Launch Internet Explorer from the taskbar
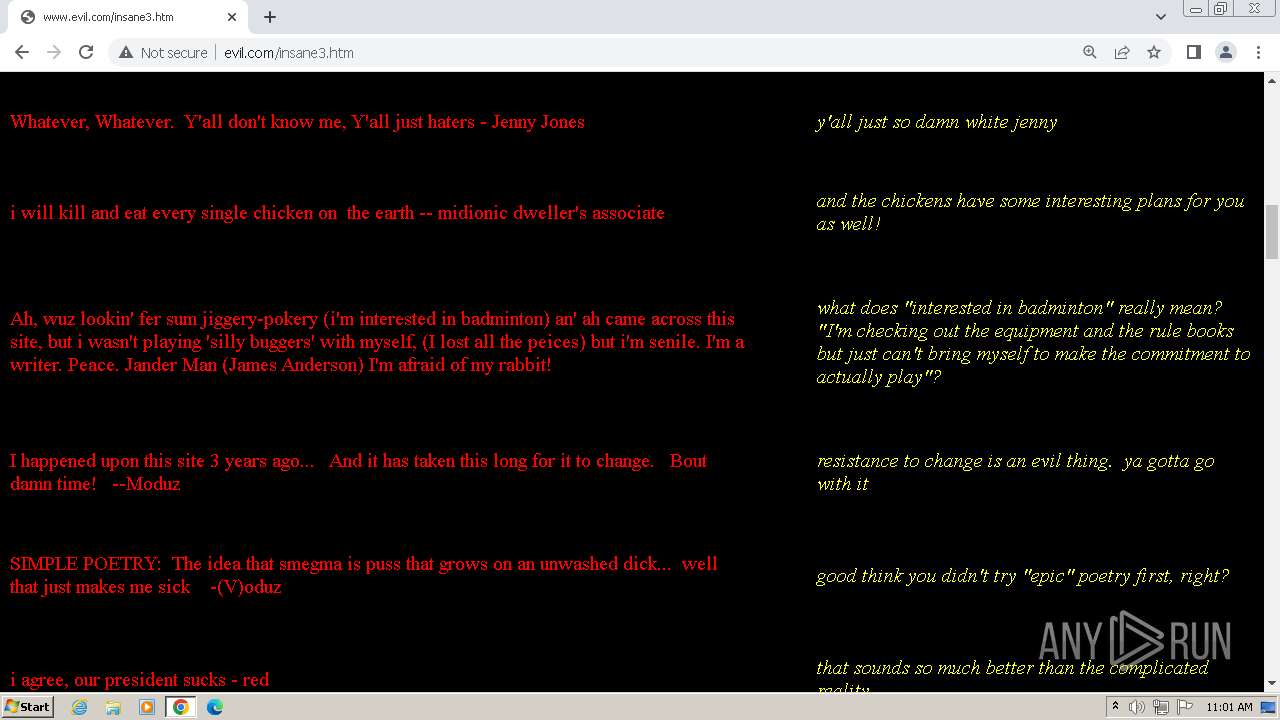Image resolution: width=1280 pixels, height=720 pixels. point(79,707)
